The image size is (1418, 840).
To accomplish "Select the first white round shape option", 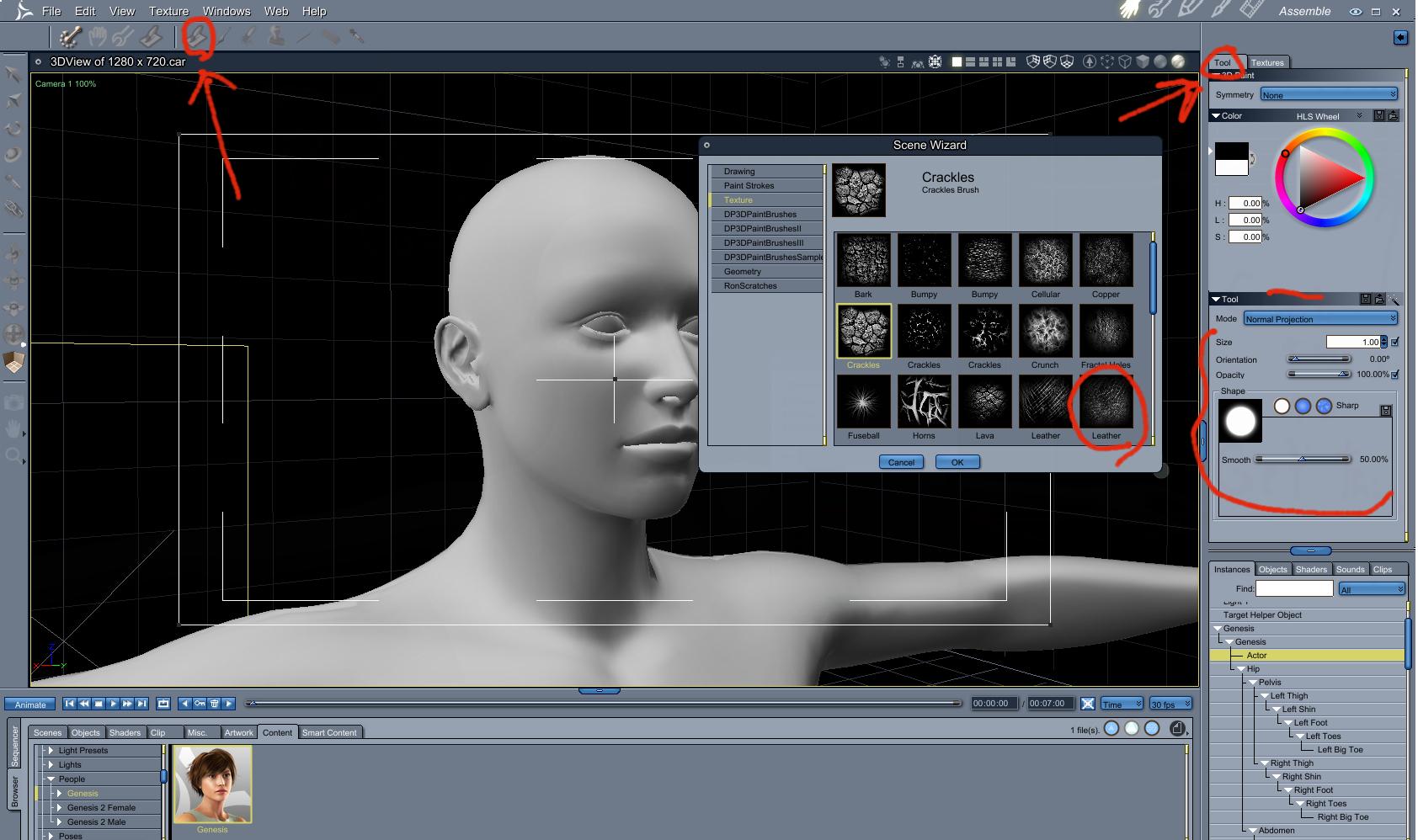I will [x=1282, y=407].
